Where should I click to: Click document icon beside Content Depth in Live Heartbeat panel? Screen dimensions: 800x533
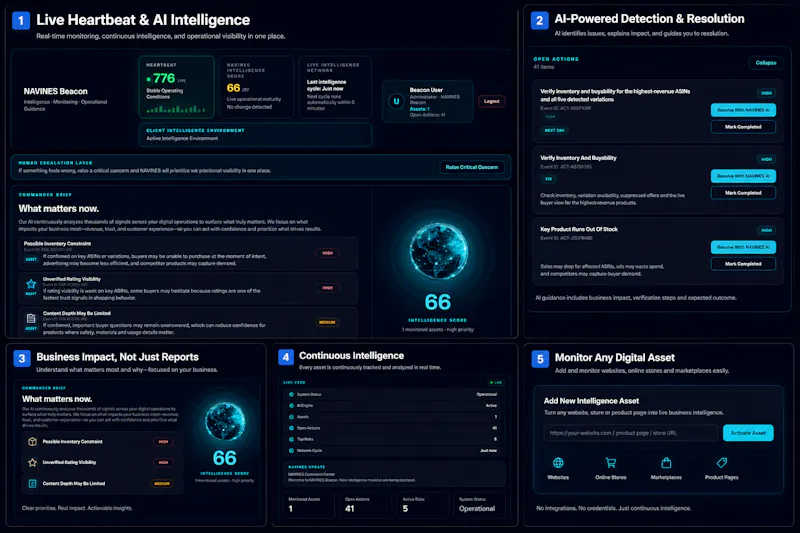point(31,319)
